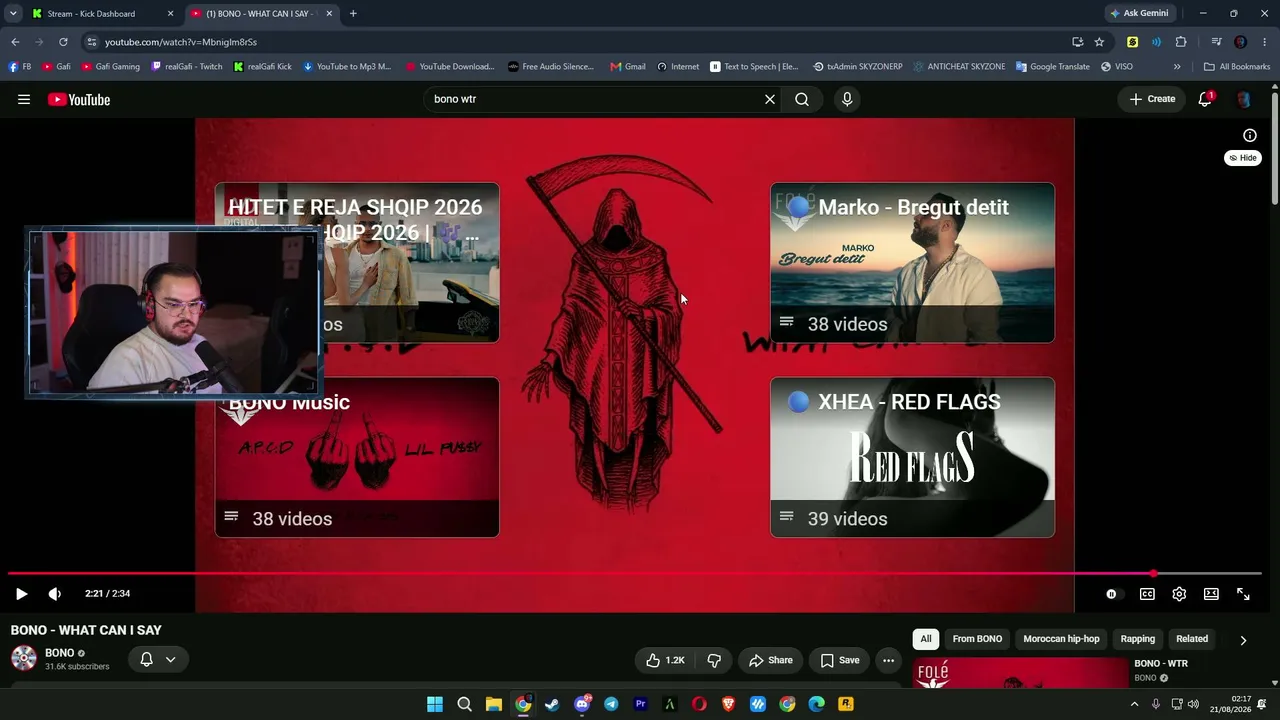The image size is (1280, 720).
Task: Open the YouTube account avatar menu
Action: (x=1243, y=99)
